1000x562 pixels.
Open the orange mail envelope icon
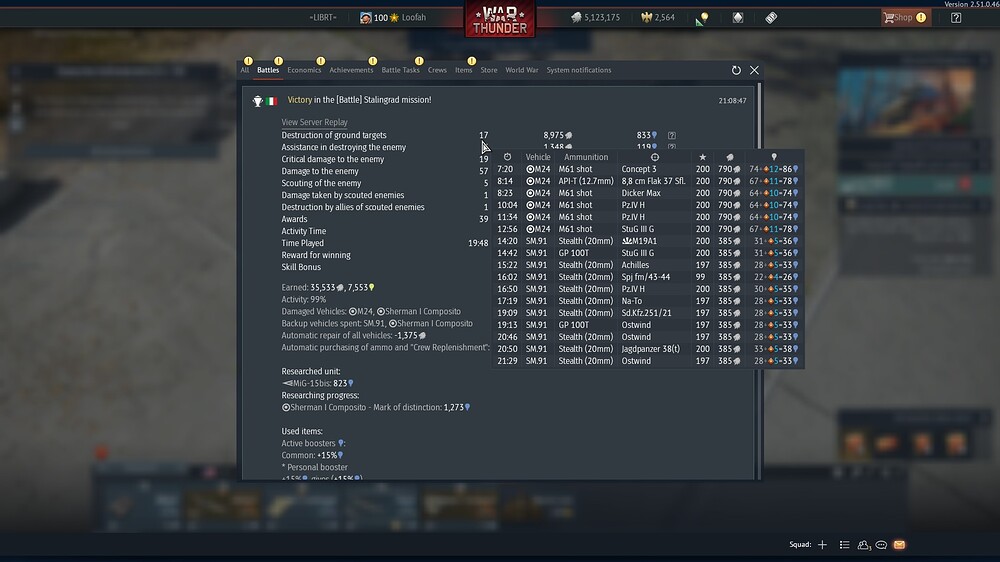tap(899, 545)
